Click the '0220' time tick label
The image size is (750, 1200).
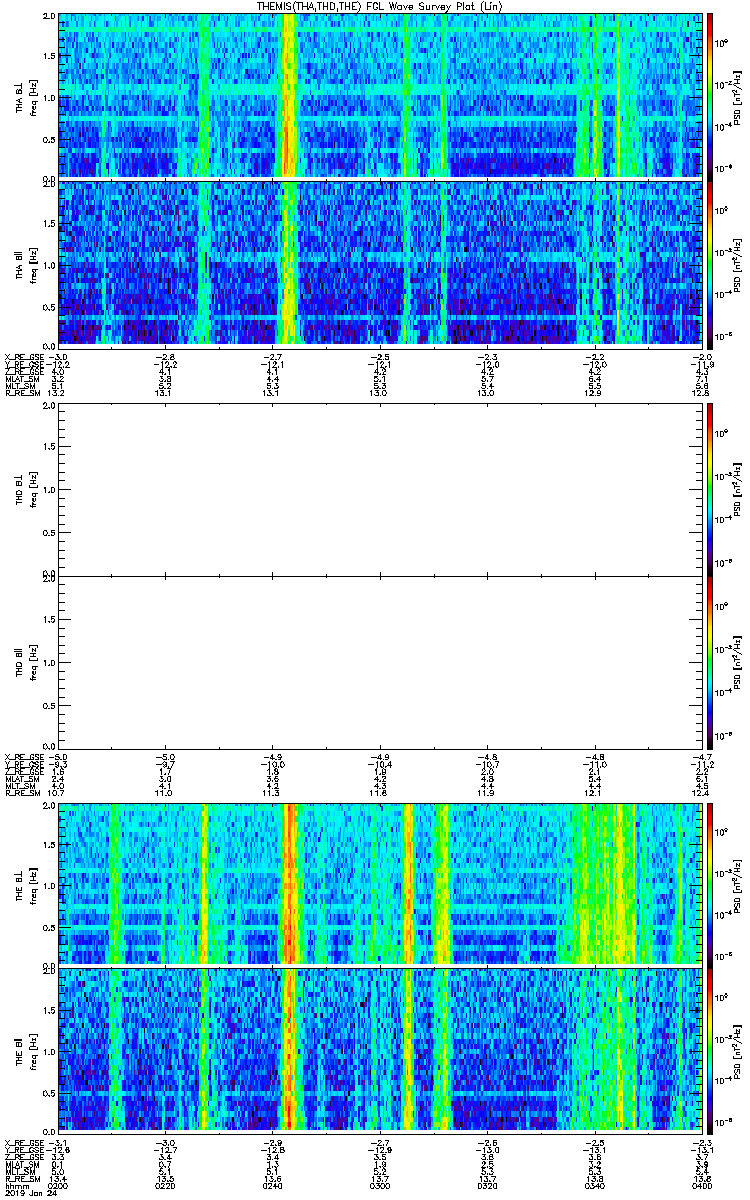(166, 1186)
